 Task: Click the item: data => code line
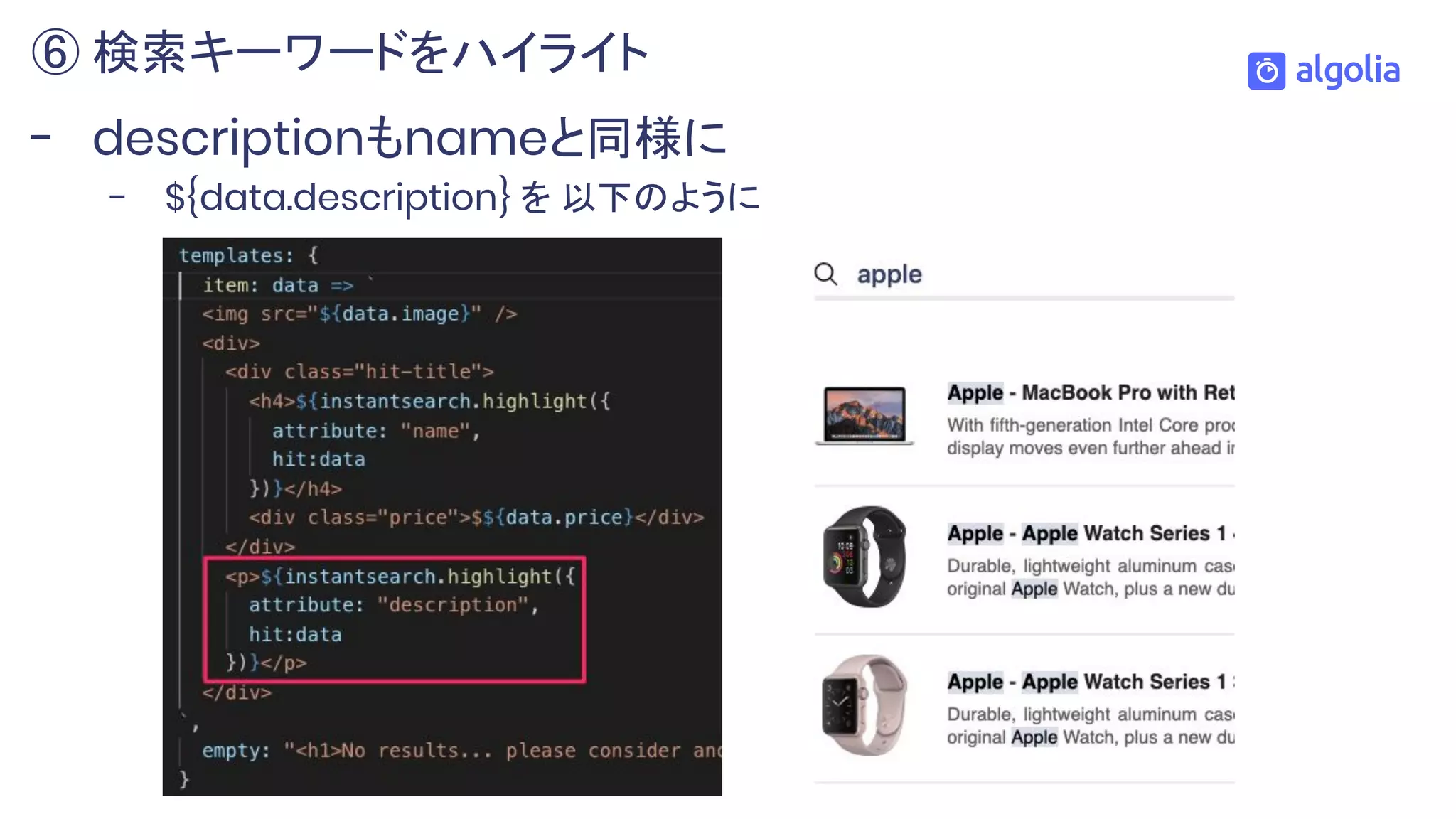(x=288, y=285)
